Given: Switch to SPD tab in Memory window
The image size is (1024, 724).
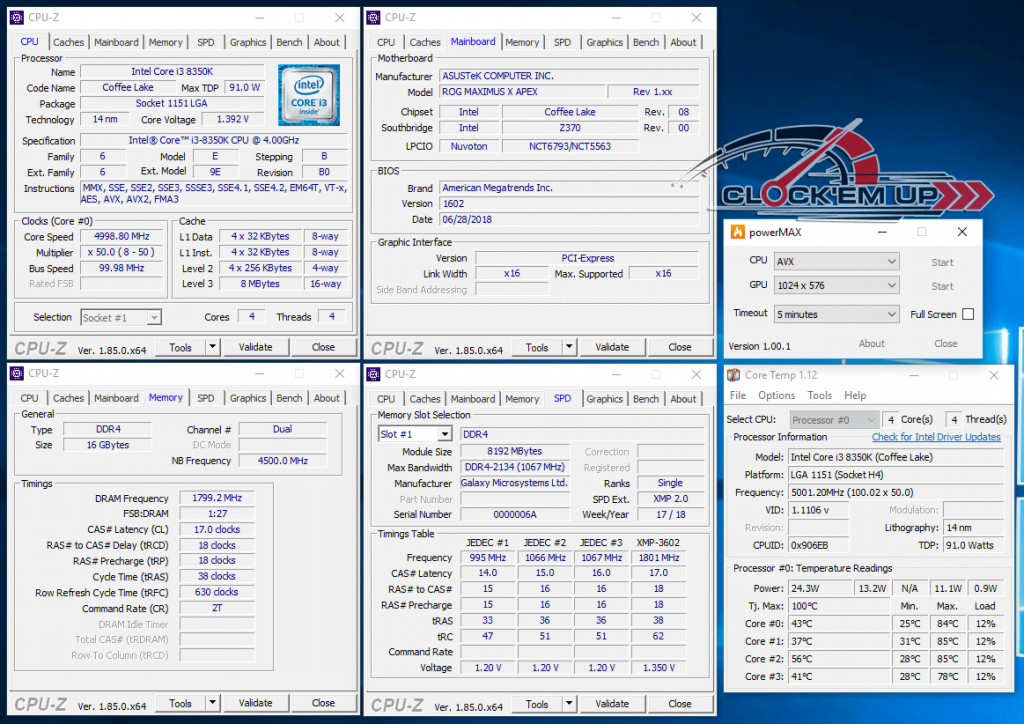Looking at the screenshot, I should click(206, 398).
